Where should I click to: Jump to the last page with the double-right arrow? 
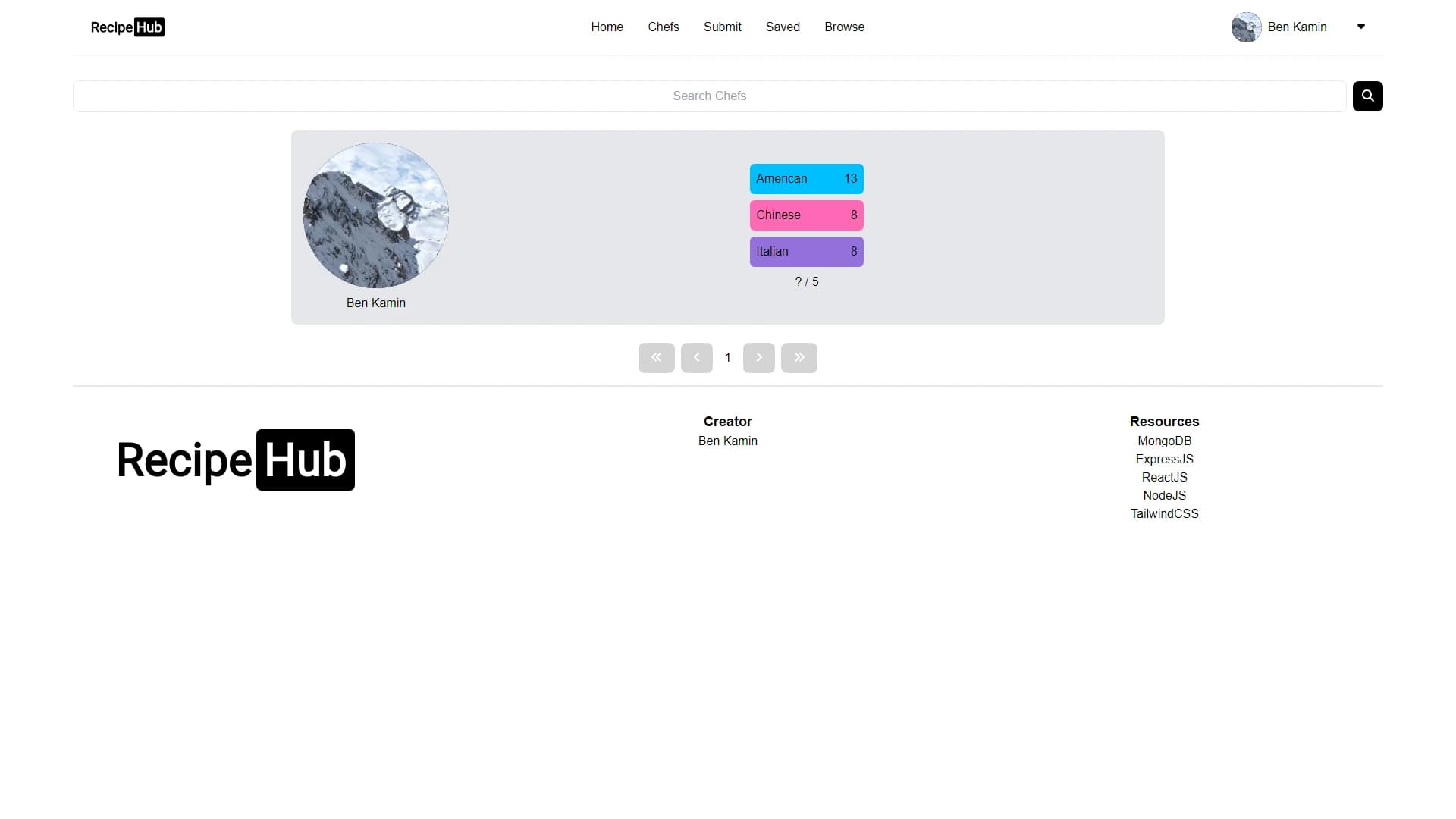[799, 357]
